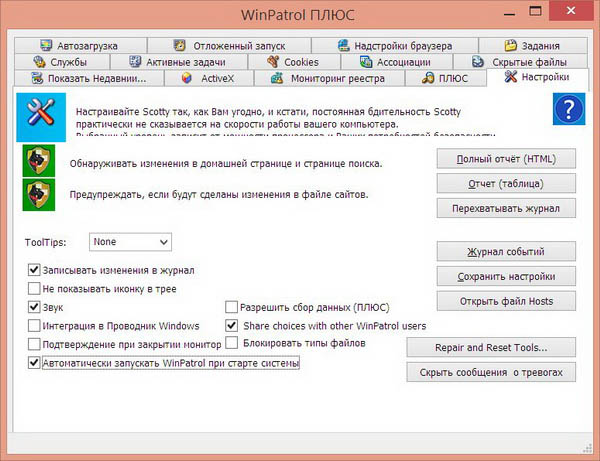Viewport: 600px width, 461px height.
Task: Open the Отложенный запуск tab
Action: pos(229,46)
